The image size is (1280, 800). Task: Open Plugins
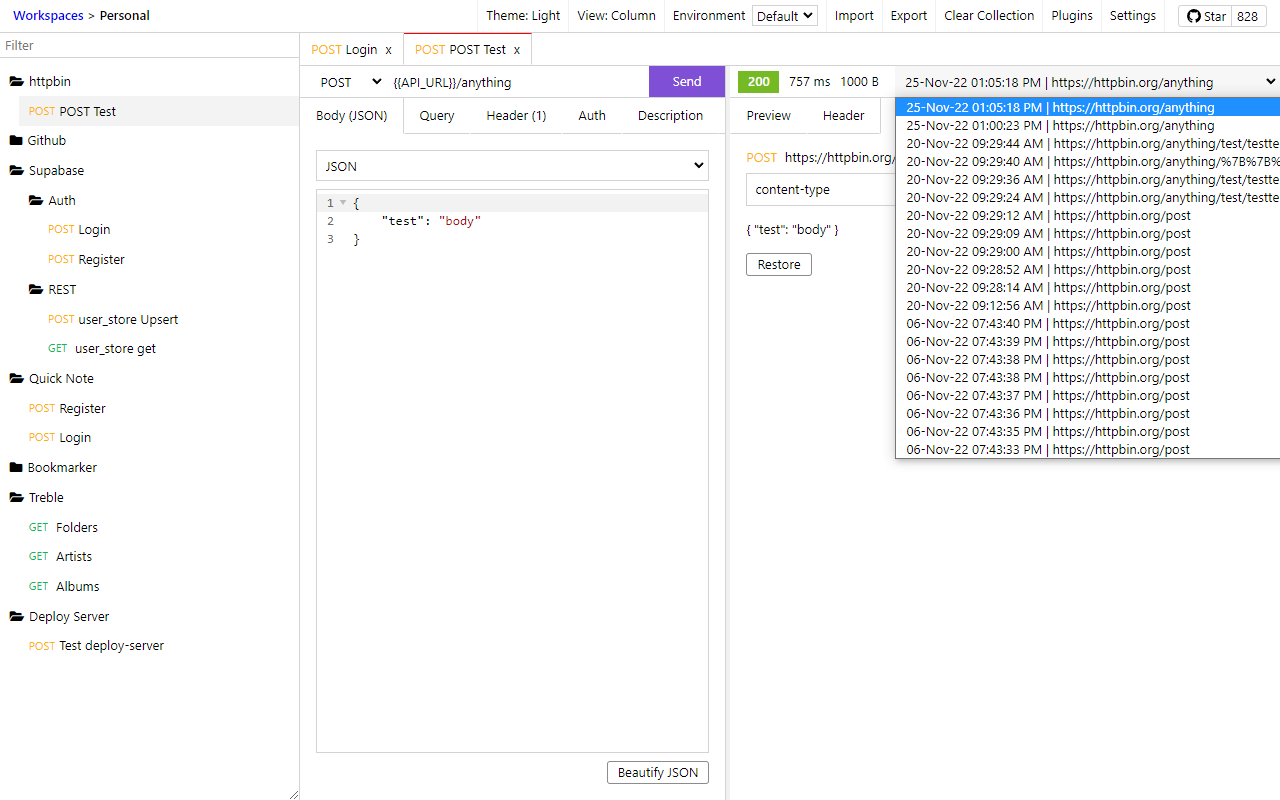[x=1072, y=16]
